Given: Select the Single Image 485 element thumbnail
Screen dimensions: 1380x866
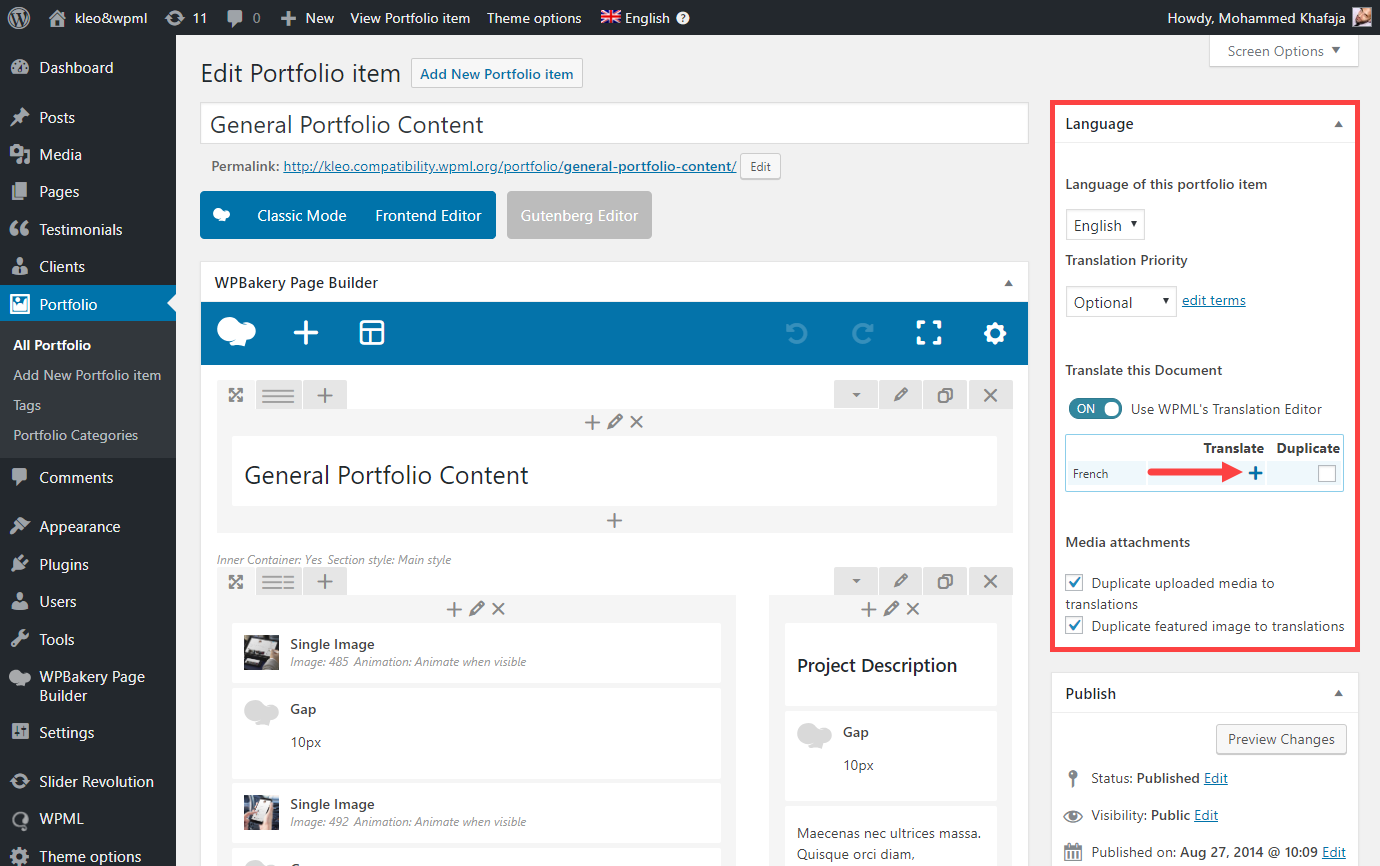Looking at the screenshot, I should click(261, 652).
